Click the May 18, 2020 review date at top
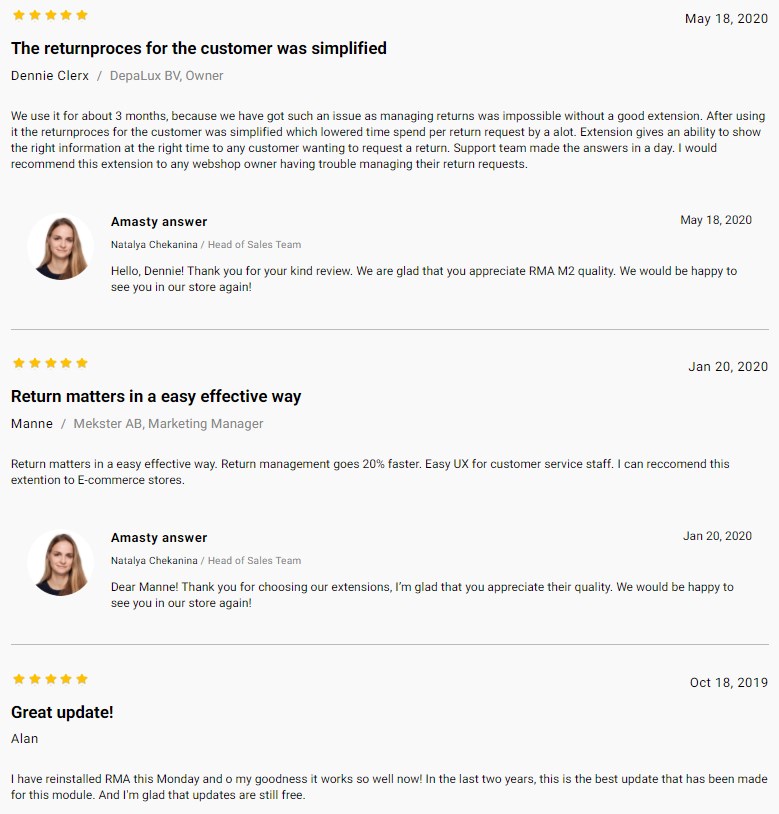This screenshot has width=779, height=814. click(726, 19)
